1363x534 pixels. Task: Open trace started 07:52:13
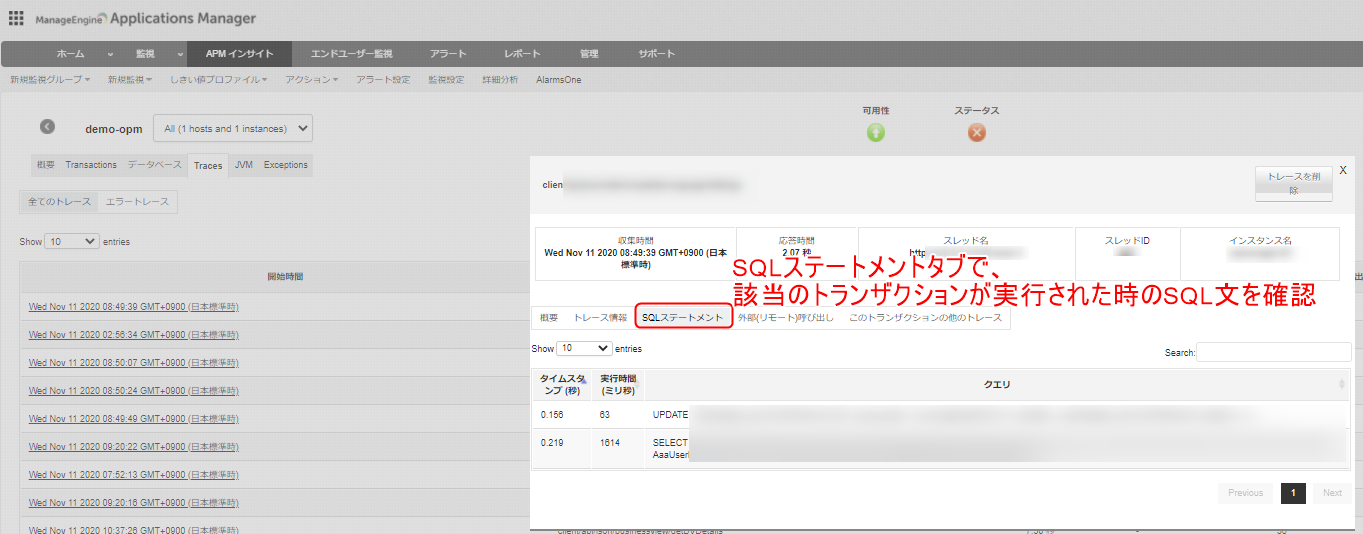click(x=134, y=475)
